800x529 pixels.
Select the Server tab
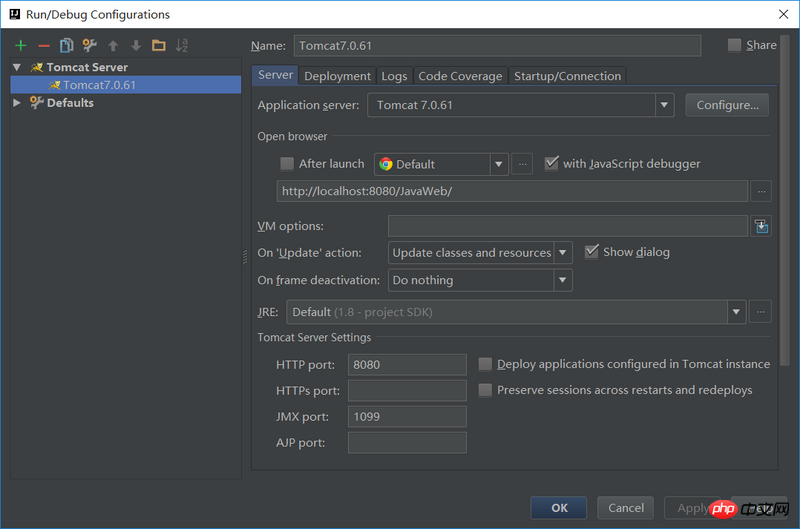pyautogui.click(x=275, y=75)
